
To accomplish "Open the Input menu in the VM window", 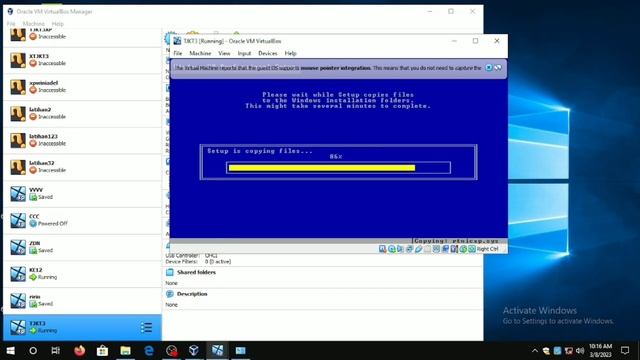I will coord(244,53).
